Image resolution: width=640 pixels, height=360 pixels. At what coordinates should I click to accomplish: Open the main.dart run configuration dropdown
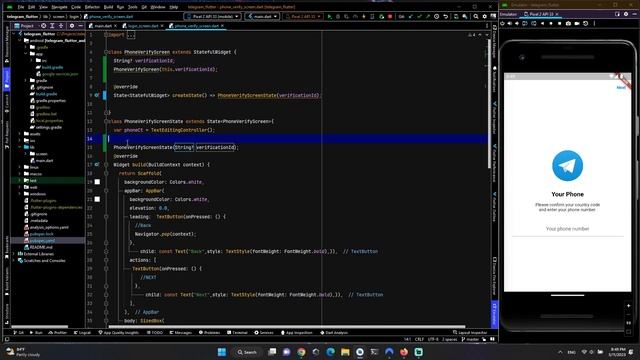point(262,16)
